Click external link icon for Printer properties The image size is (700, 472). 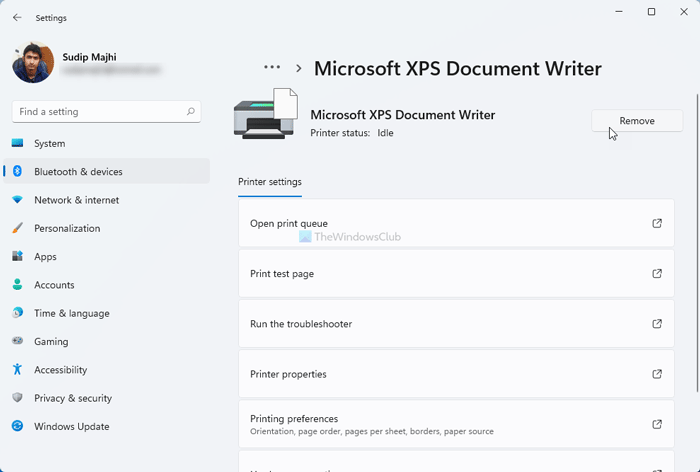(657, 374)
